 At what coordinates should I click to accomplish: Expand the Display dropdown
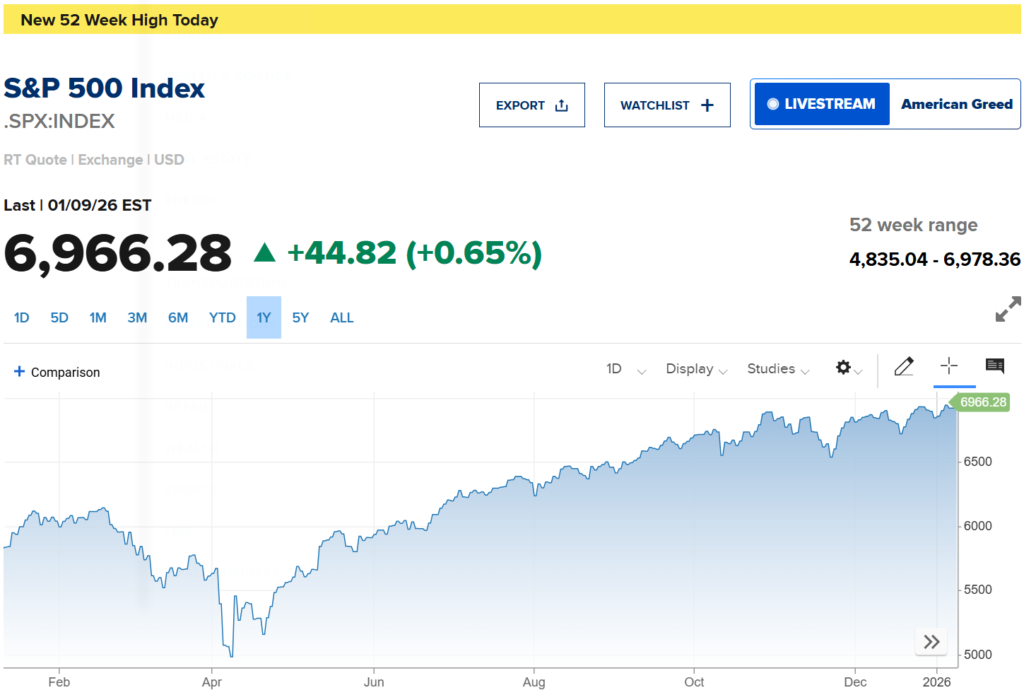tap(696, 369)
